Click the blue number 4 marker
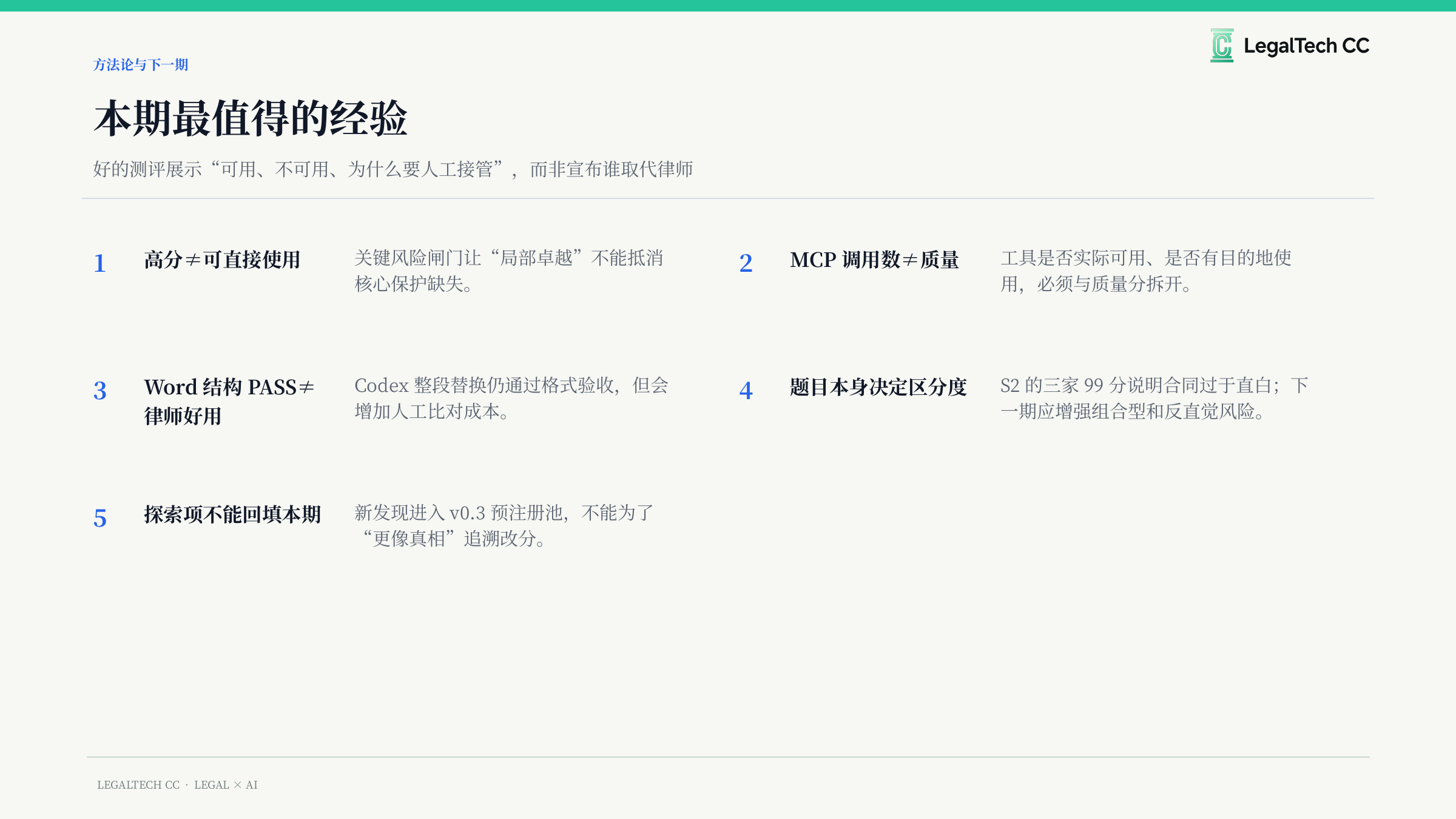The width and height of the screenshot is (1456, 819). point(746,391)
